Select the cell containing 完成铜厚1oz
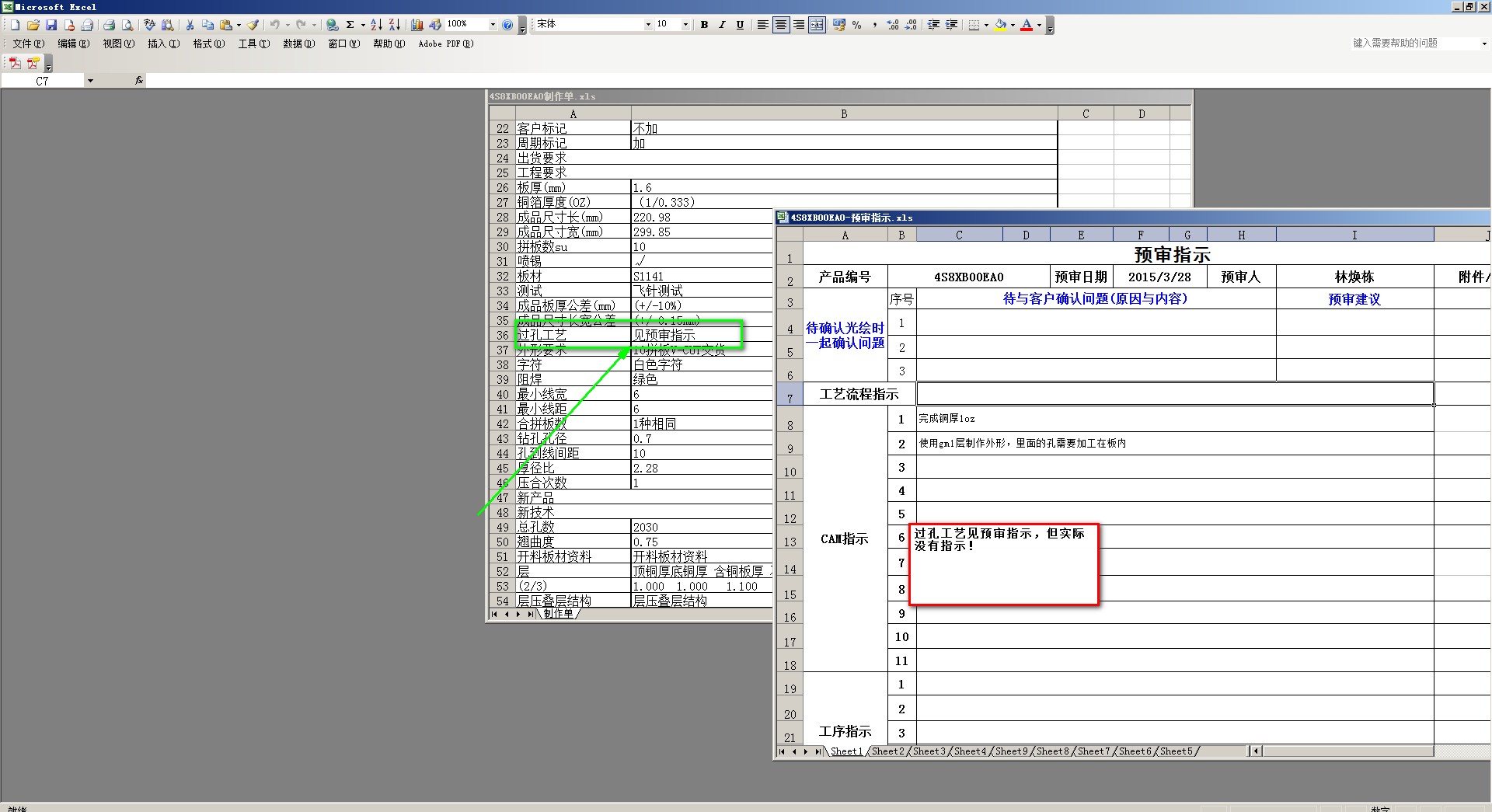The image size is (1492, 812). point(1175,419)
